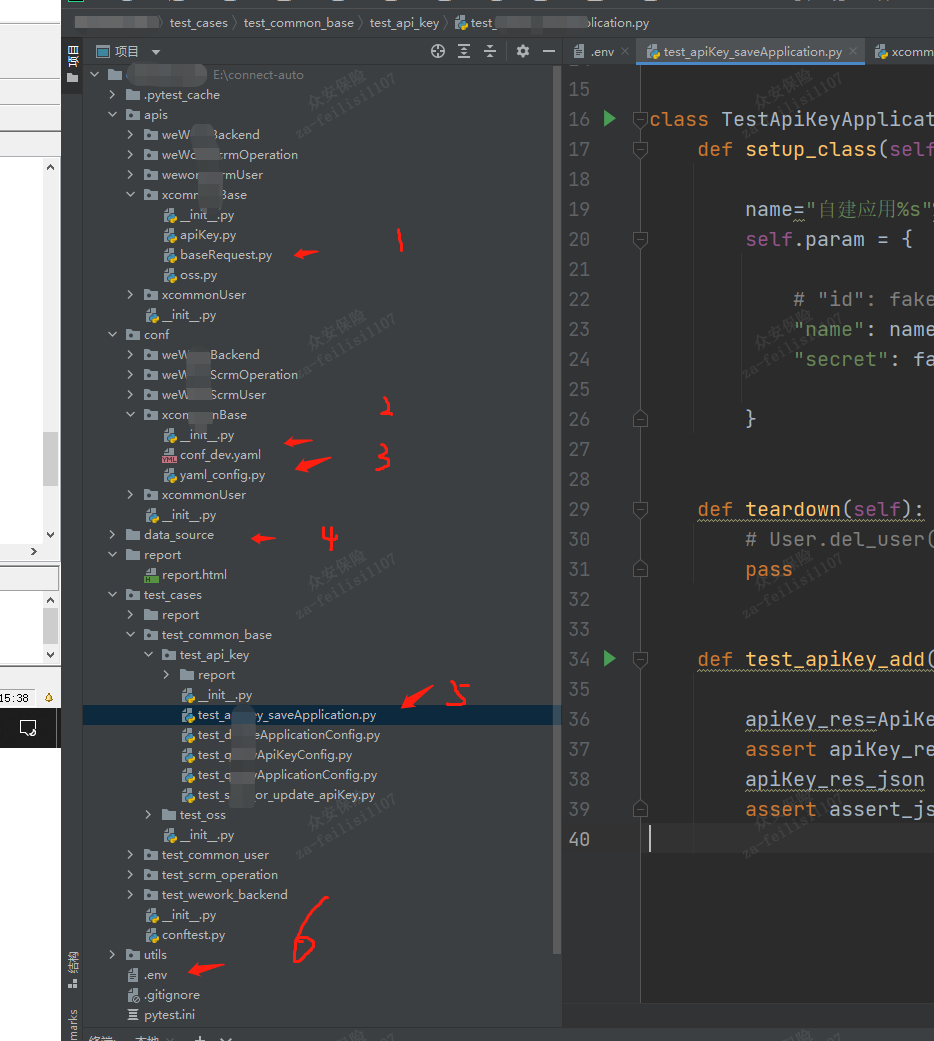Click the 'setup_class' method name

click(x=811, y=149)
